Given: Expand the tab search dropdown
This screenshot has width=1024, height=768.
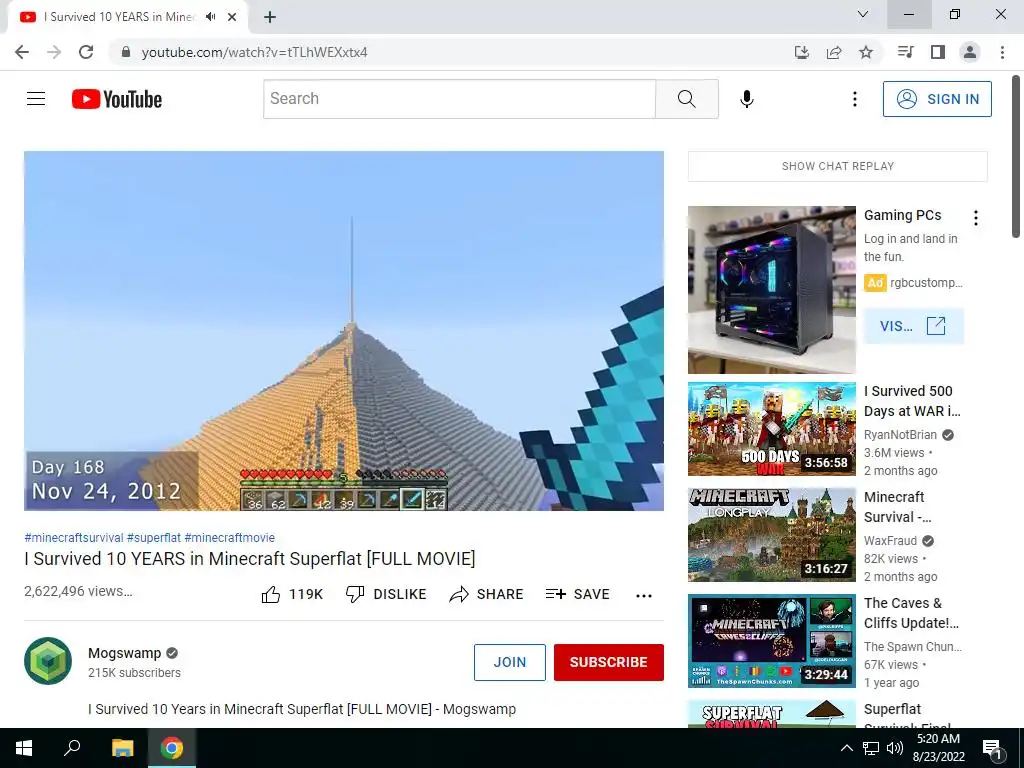Looking at the screenshot, I should pos(863,14).
